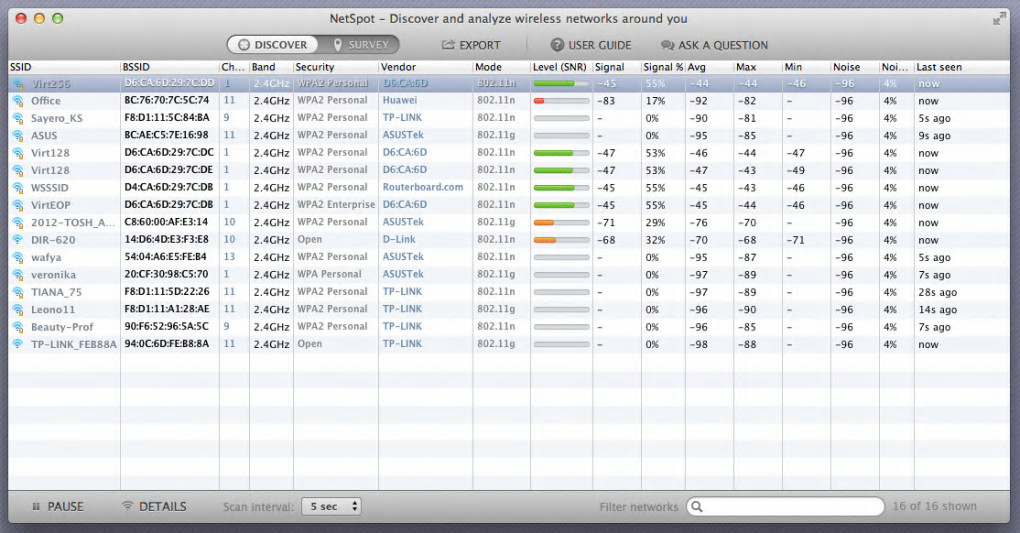The height and width of the screenshot is (533, 1020).
Task: Click the Huawei vendor link
Action: click(x=400, y=100)
